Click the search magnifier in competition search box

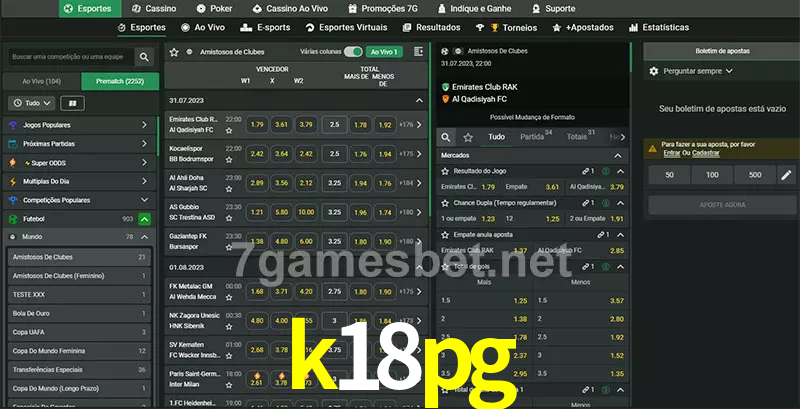click(146, 58)
